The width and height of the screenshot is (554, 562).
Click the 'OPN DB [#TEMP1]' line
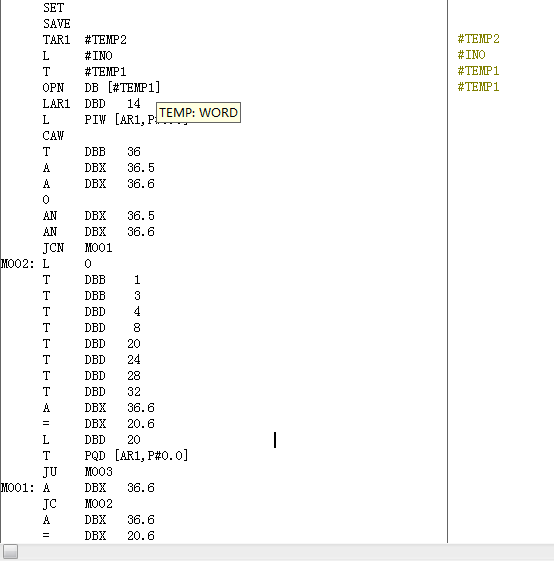pos(101,88)
